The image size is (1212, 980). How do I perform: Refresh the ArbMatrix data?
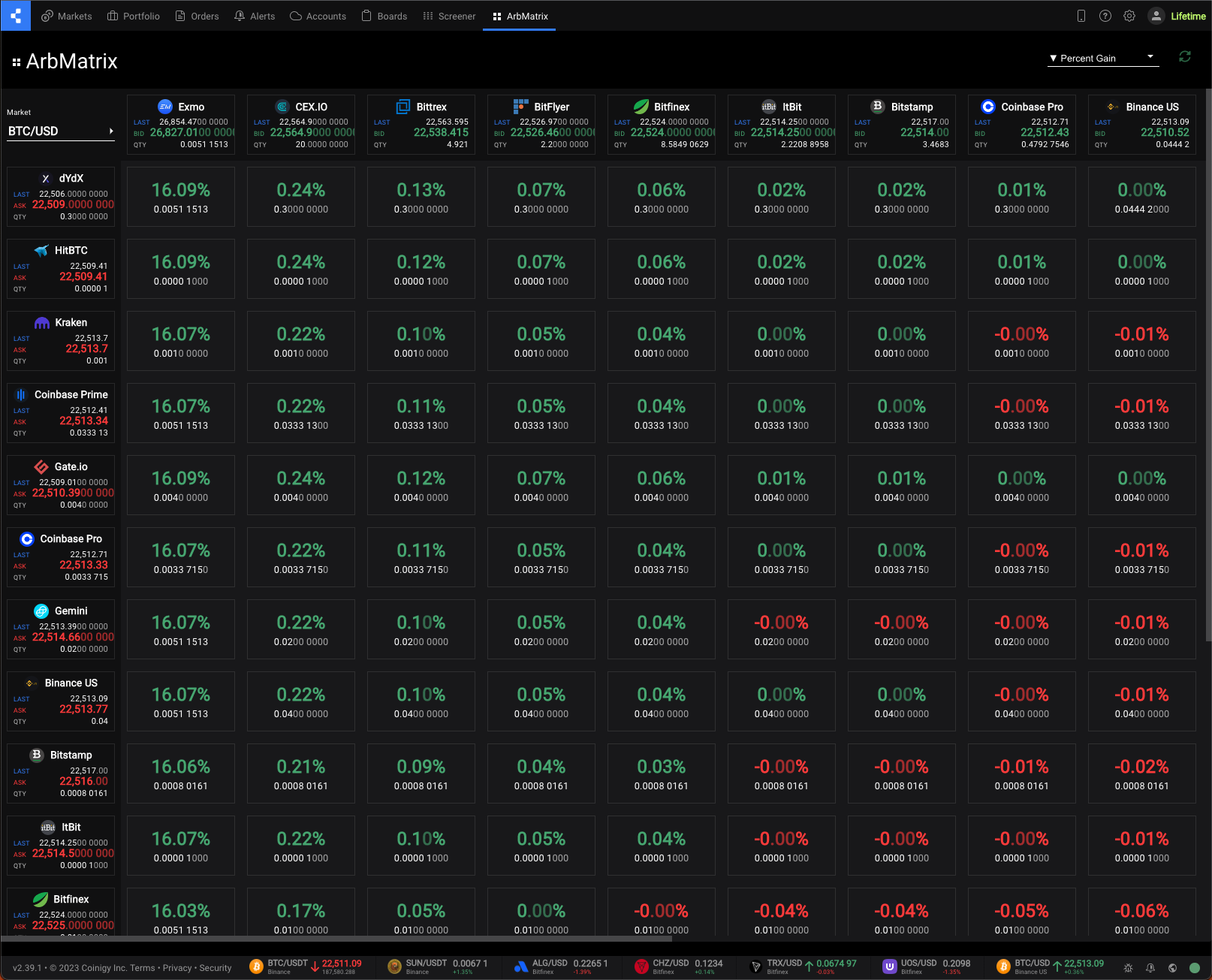1185,56
